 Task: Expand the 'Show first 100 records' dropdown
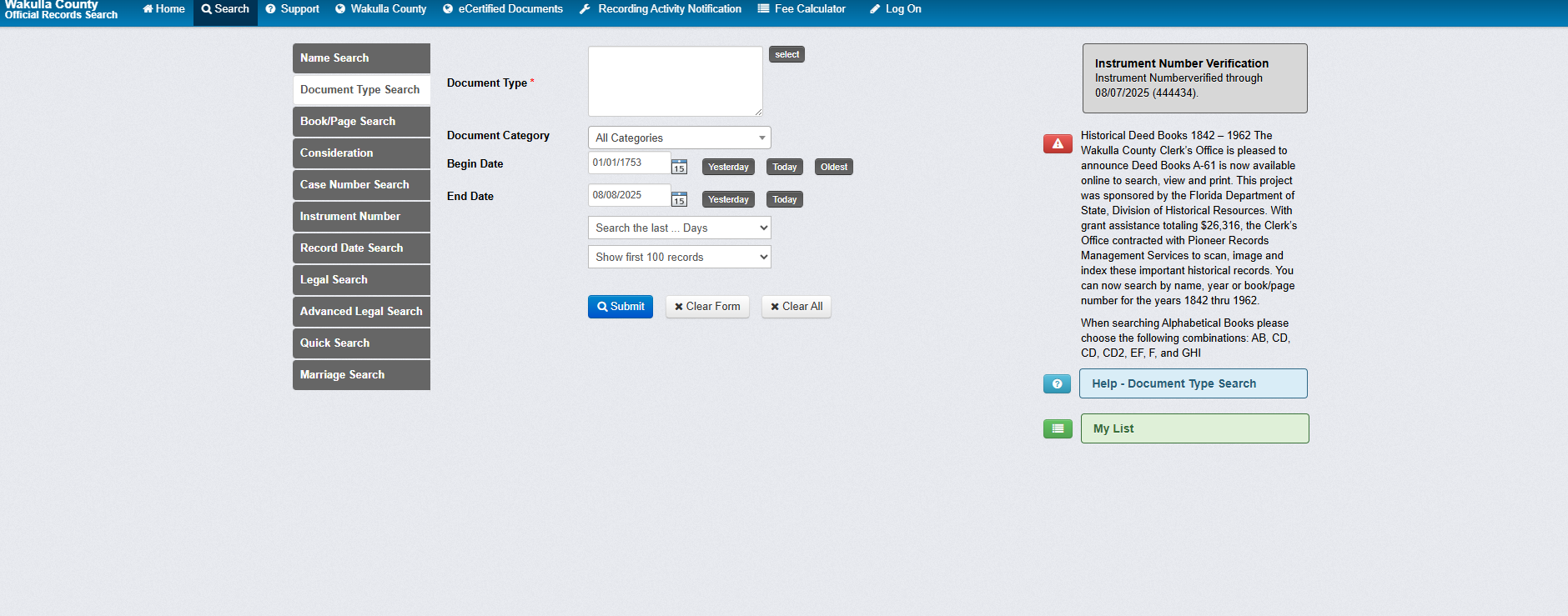[679, 257]
